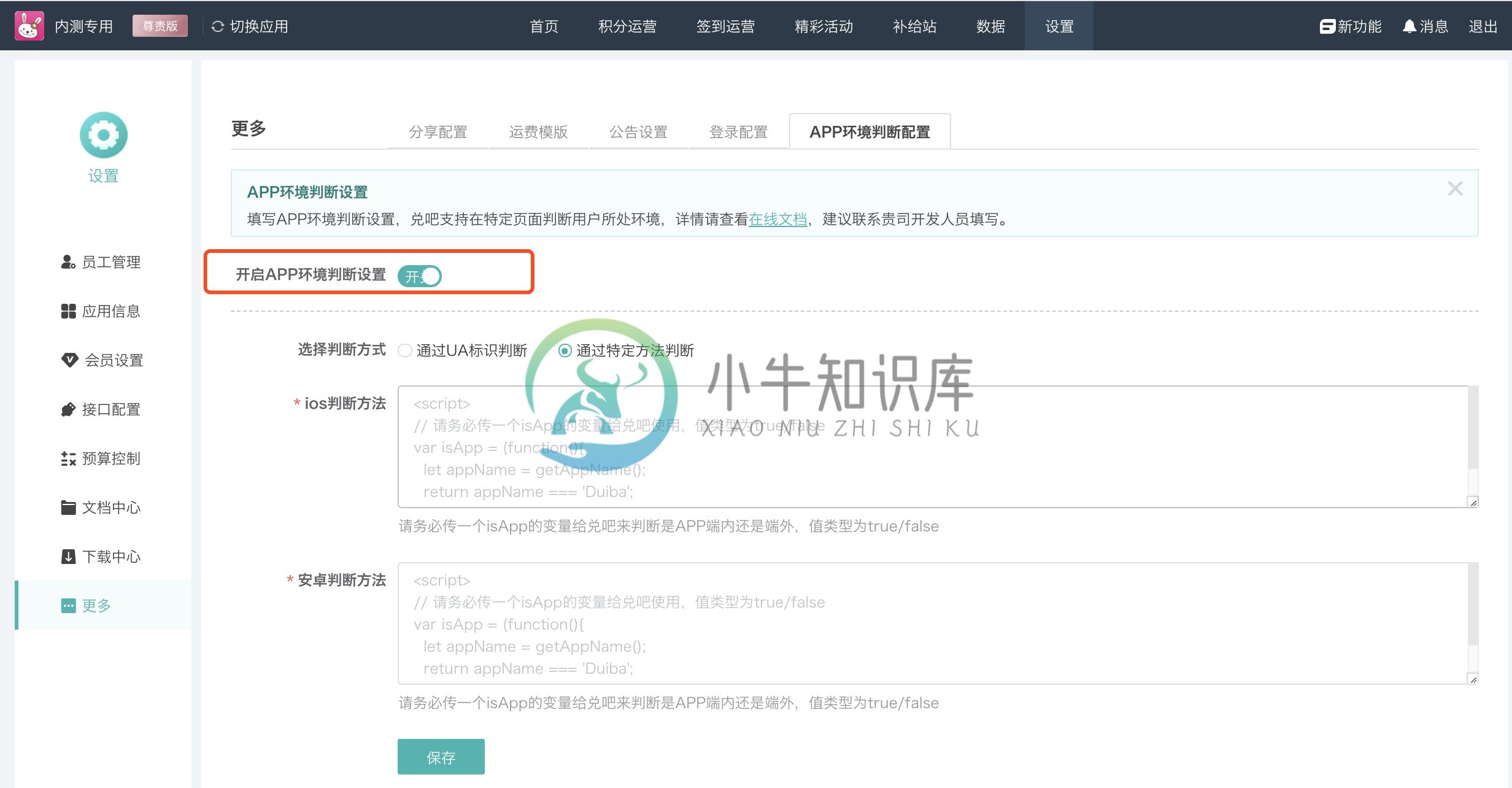The height and width of the screenshot is (788, 1512).
Task: Open 接口配置 in sidebar
Action: pyautogui.click(x=111, y=409)
